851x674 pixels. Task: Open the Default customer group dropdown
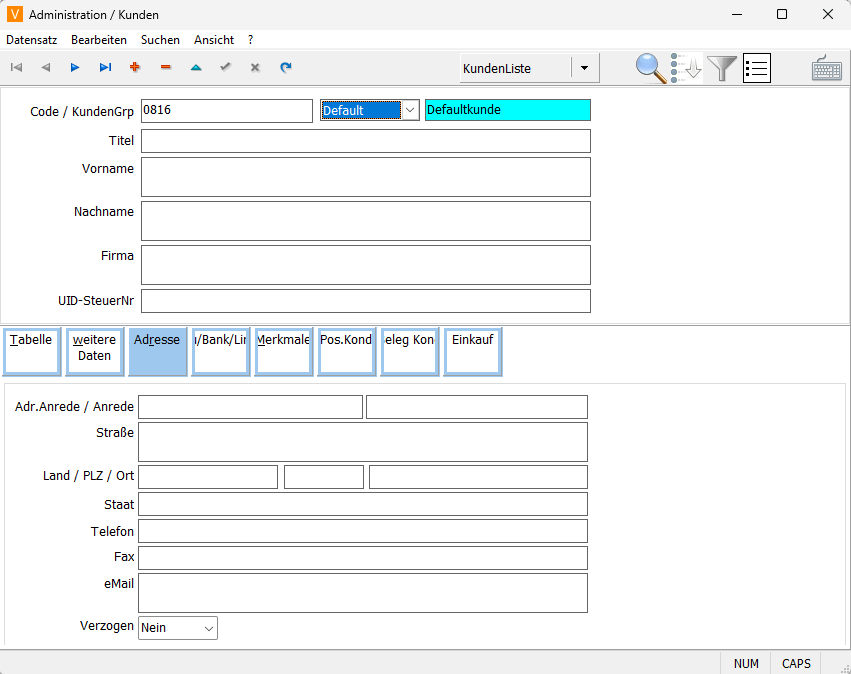point(410,110)
